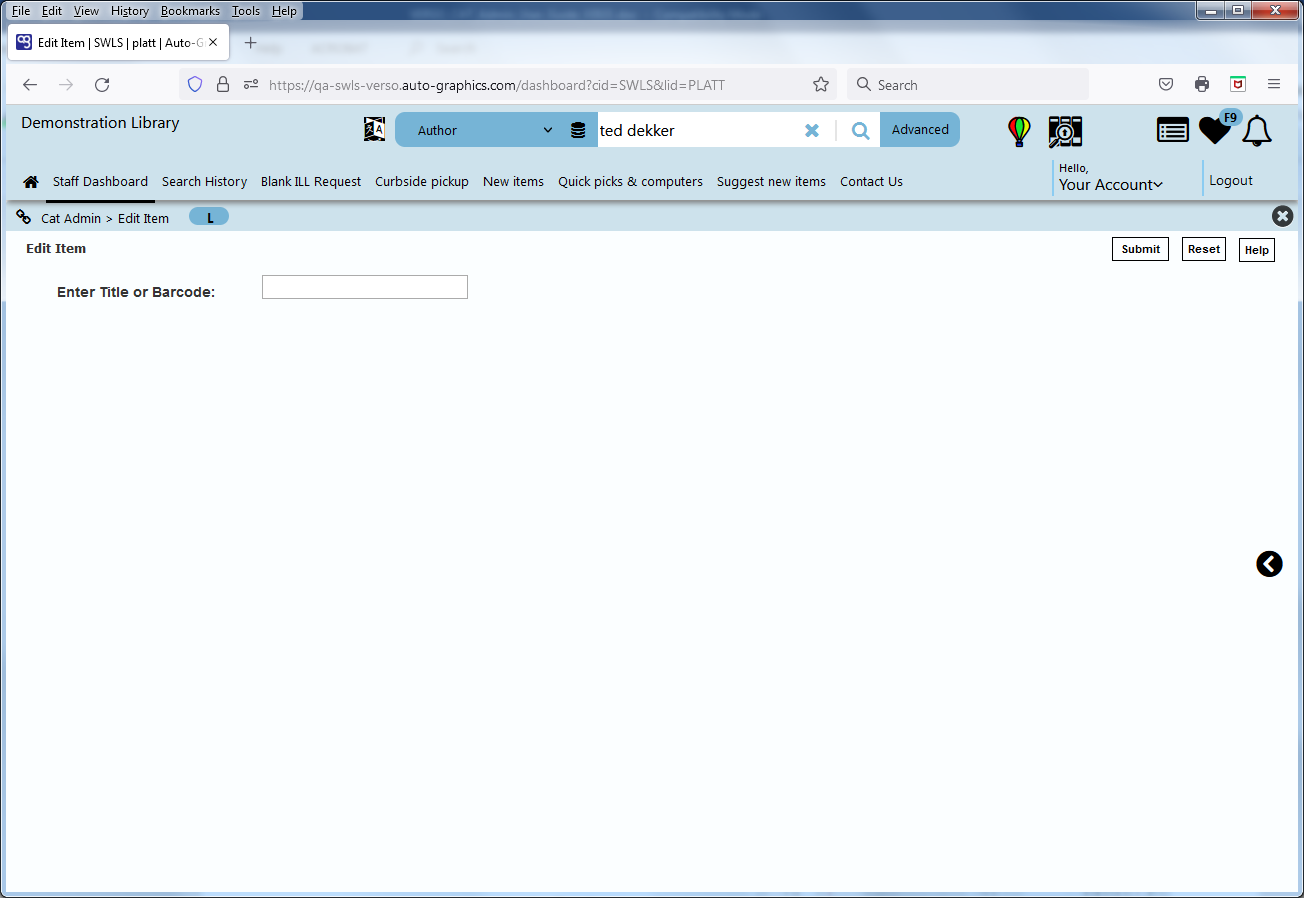Screen dimensions: 1304x898
Task: Open the Edit menu
Action: click(52, 11)
